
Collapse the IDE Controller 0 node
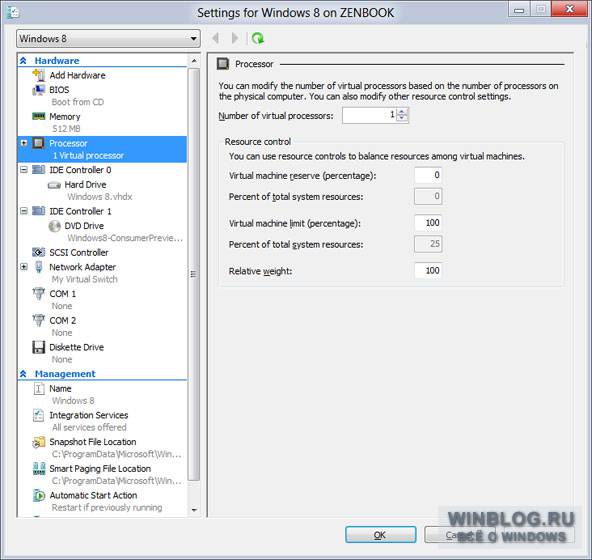coord(24,170)
